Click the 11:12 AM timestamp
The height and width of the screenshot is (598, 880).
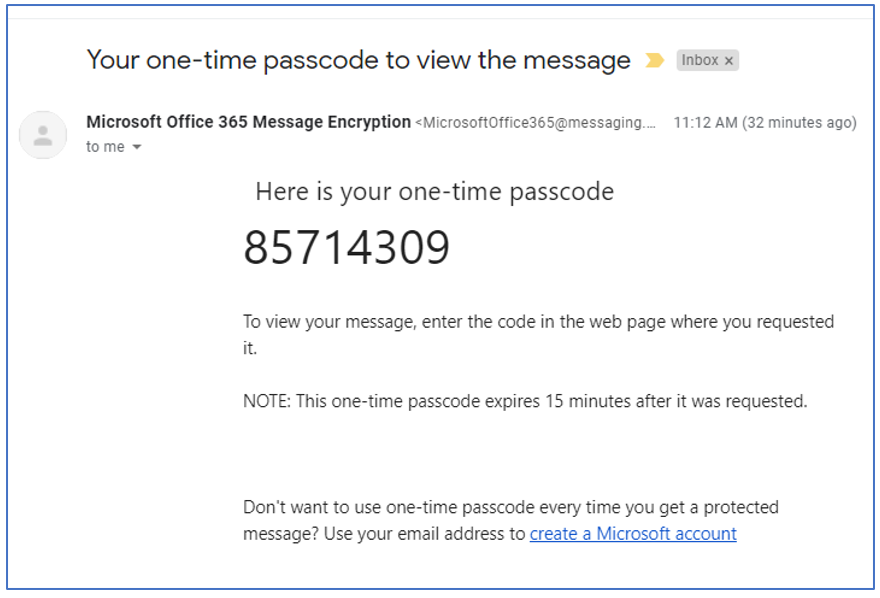705,122
